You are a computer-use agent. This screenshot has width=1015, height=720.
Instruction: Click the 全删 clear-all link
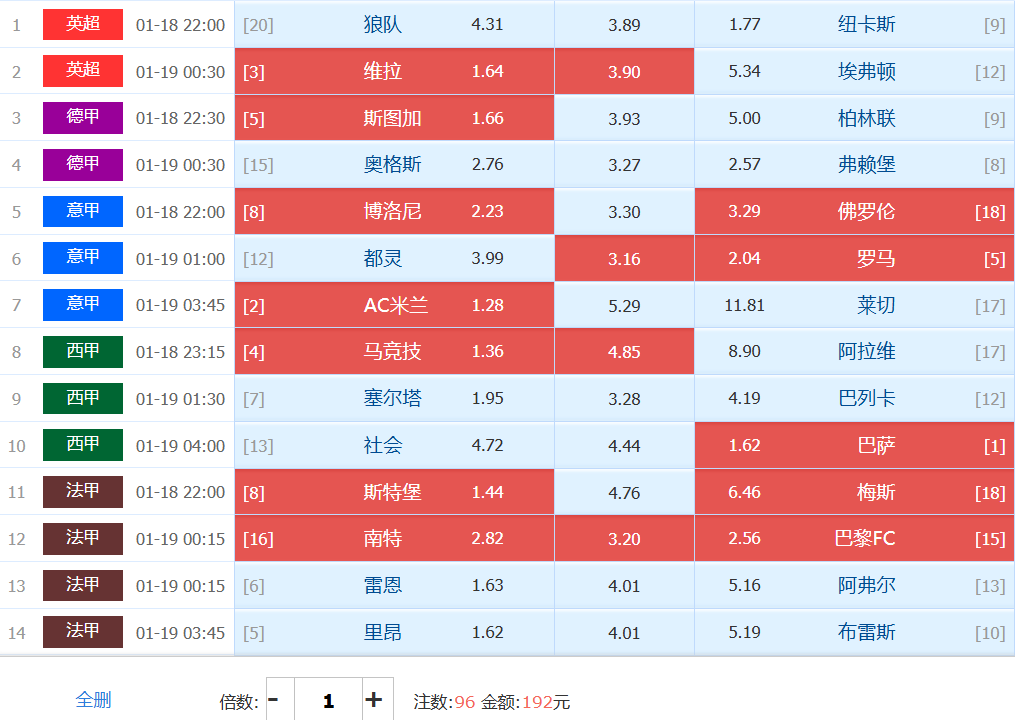[x=93, y=700]
